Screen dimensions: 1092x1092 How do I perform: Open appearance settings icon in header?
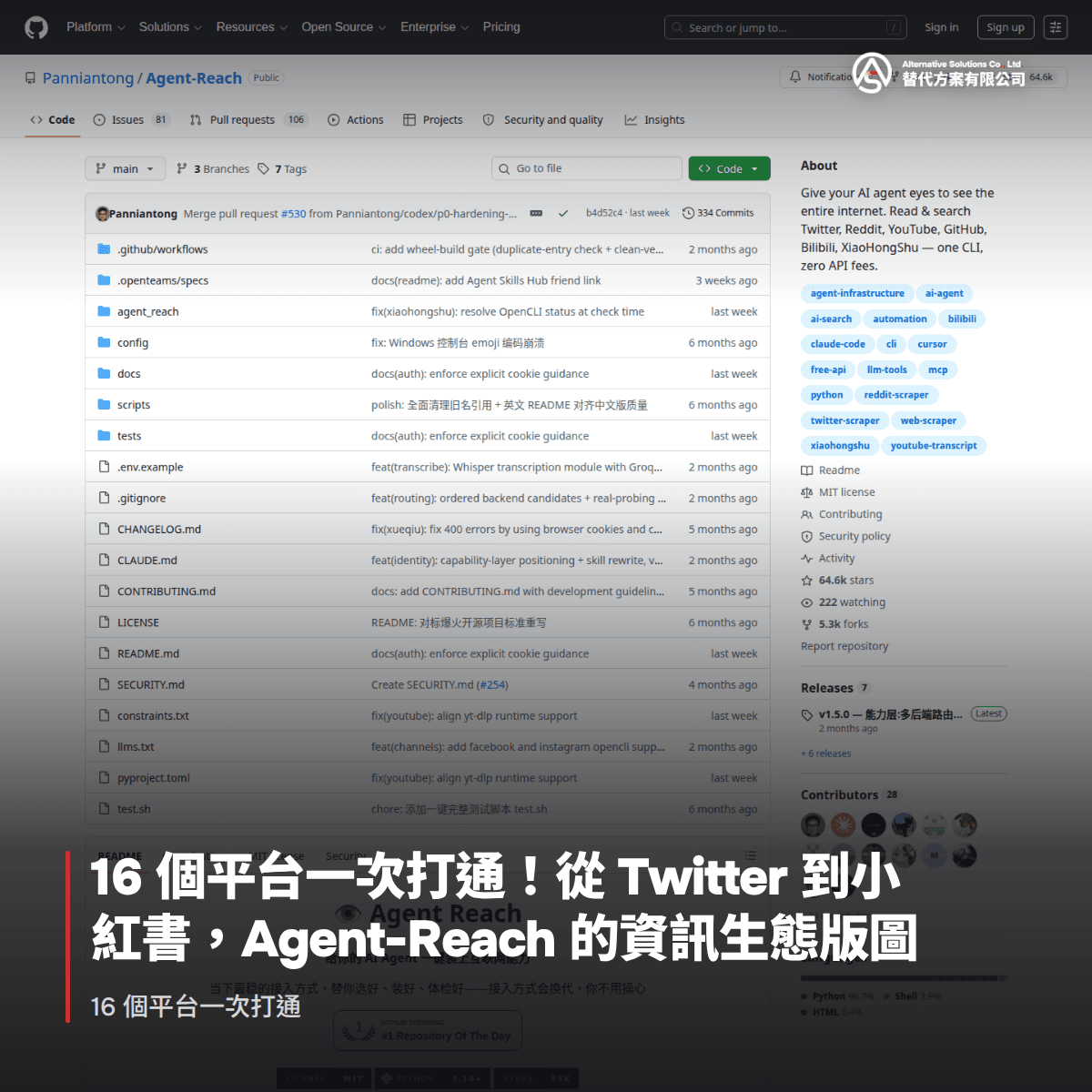tap(1056, 27)
